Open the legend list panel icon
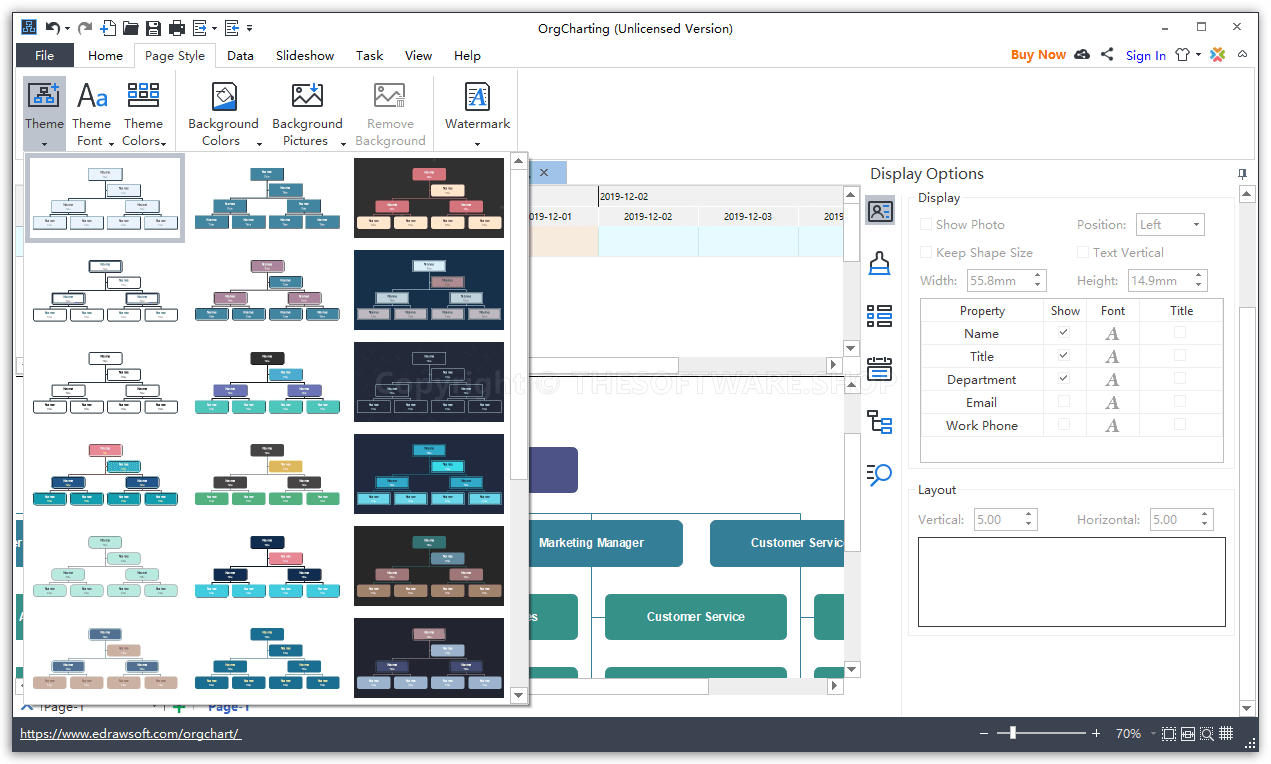 [879, 316]
